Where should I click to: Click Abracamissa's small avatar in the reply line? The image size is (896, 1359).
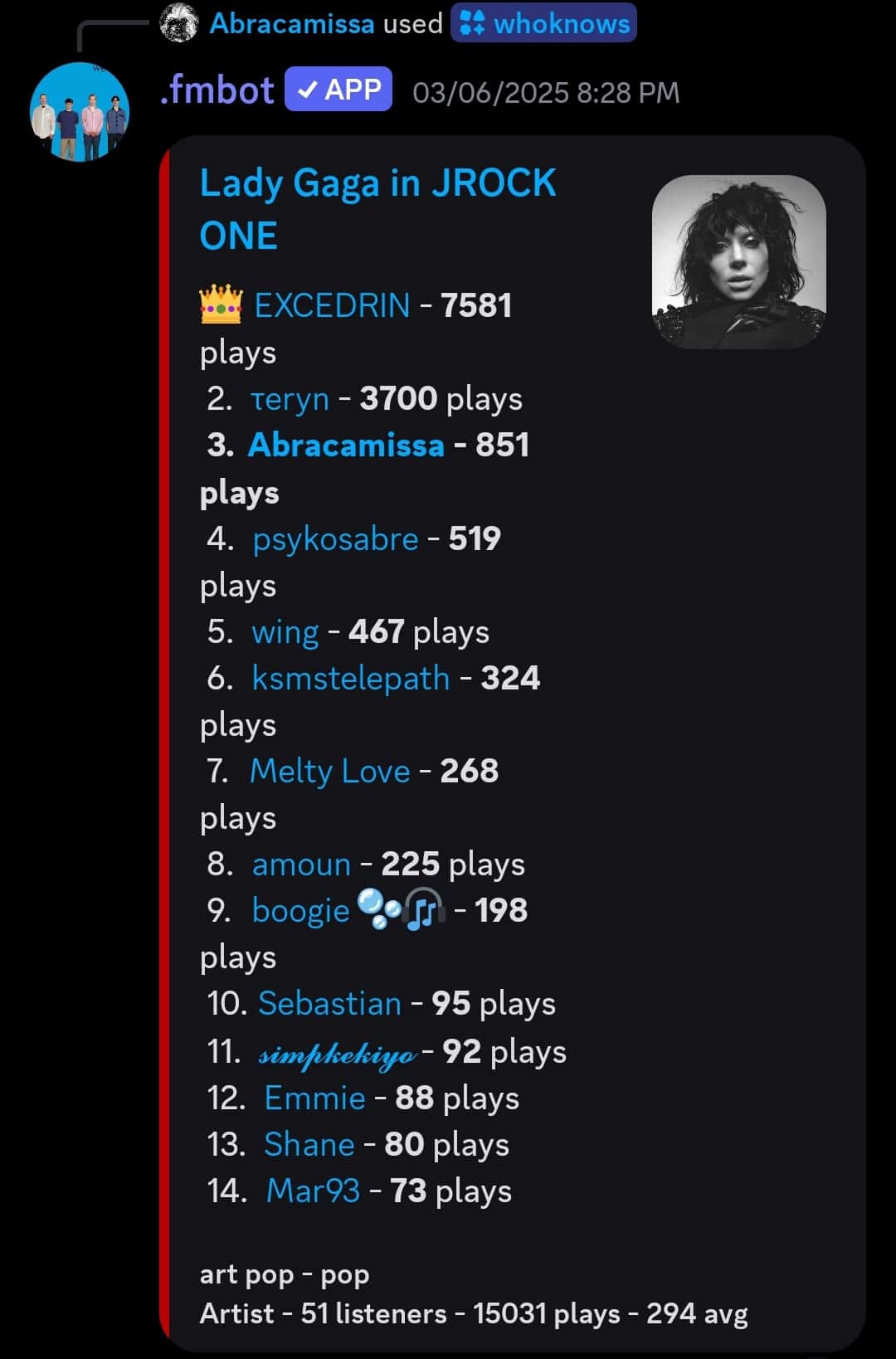178,22
